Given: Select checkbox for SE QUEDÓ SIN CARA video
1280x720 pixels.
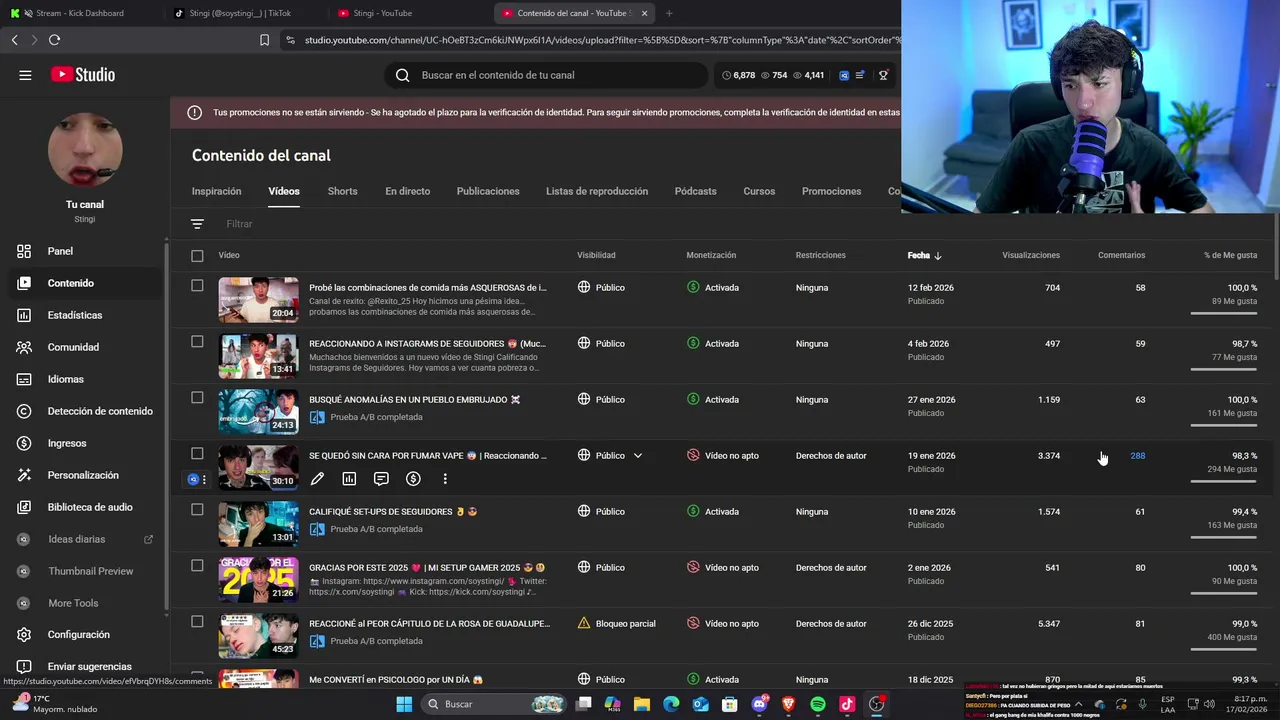Looking at the screenshot, I should [x=197, y=454].
